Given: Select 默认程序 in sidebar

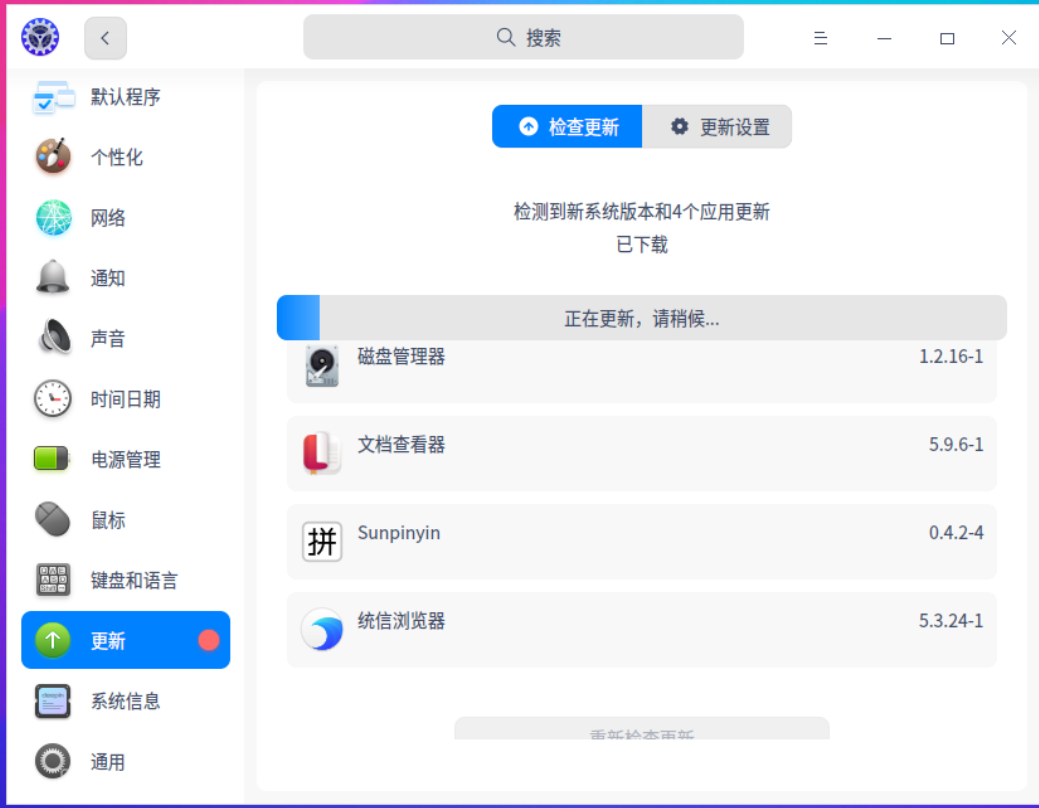Looking at the screenshot, I should (x=125, y=97).
